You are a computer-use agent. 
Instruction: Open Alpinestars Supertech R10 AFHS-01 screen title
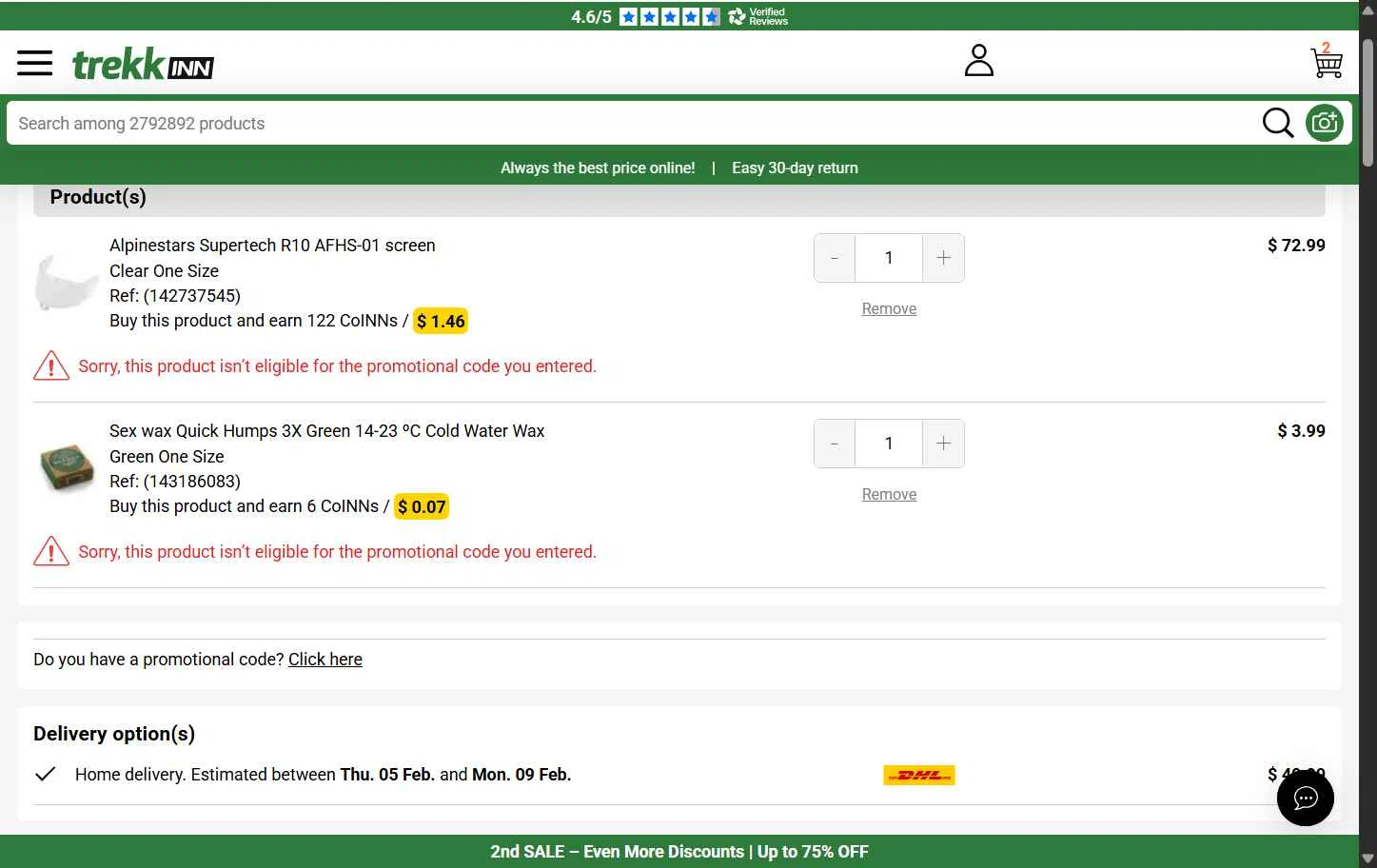pyautogui.click(x=272, y=246)
